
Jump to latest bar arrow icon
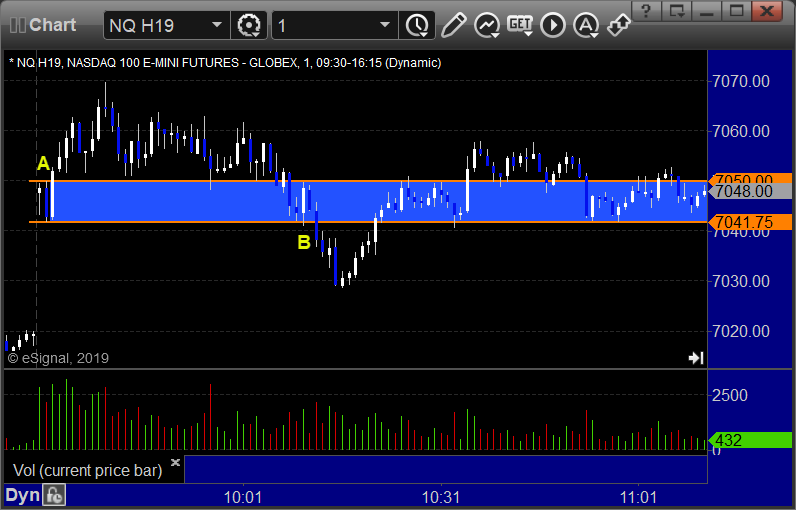[x=696, y=358]
